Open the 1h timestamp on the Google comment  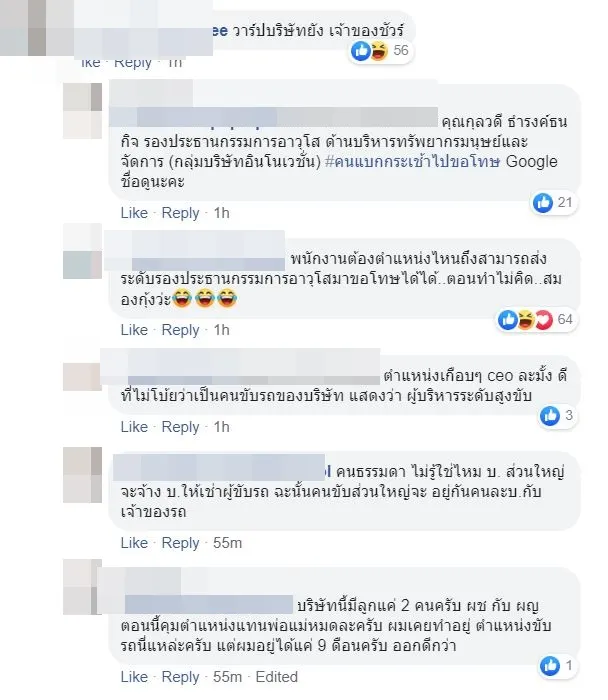[x=221, y=213]
